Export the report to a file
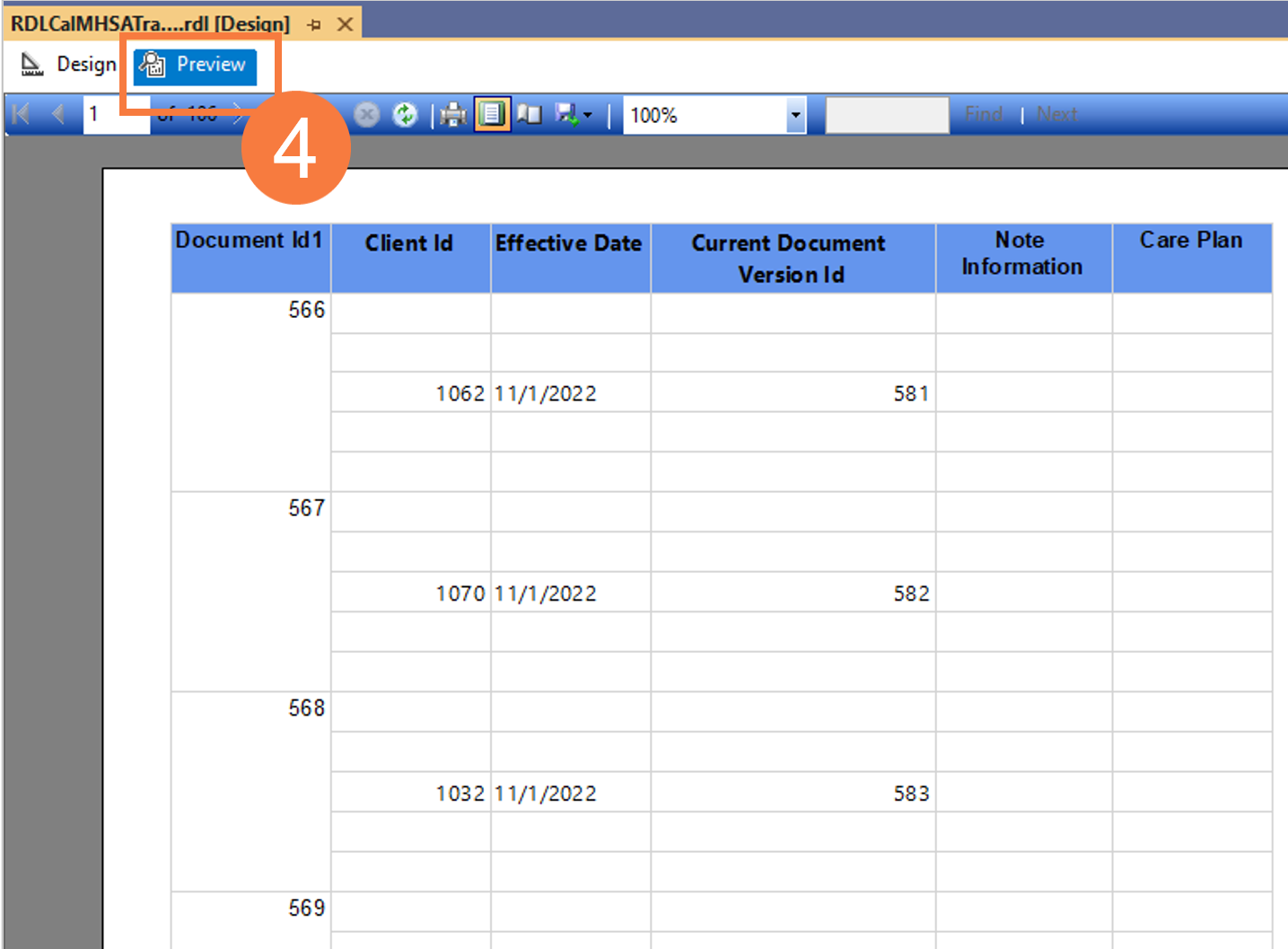Screen dimensions: 1288x949 point(567,114)
